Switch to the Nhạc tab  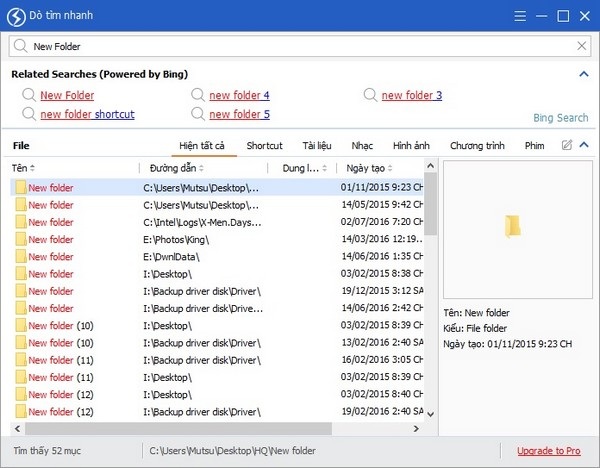coord(362,145)
